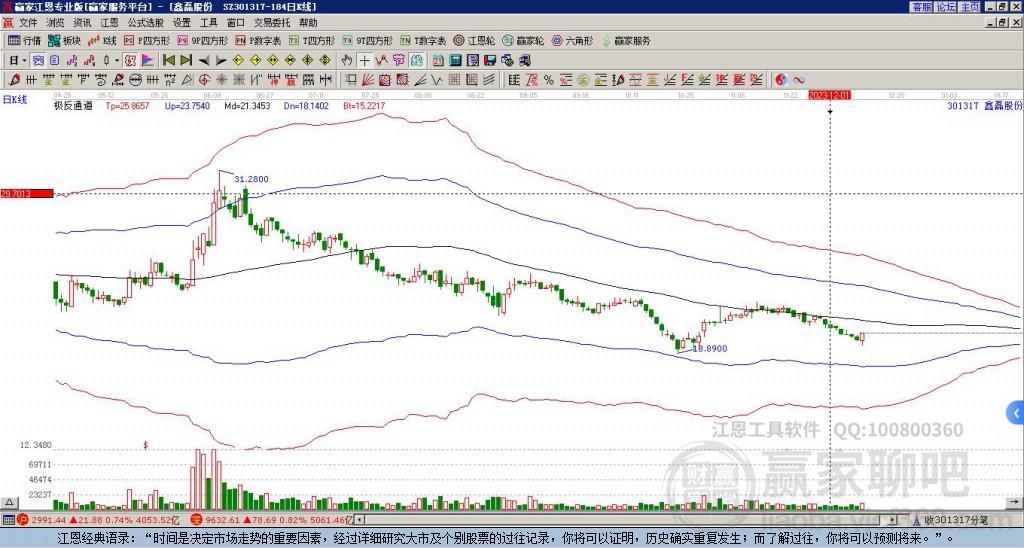
Task: Toggle the crosshair cursor tool
Action: pos(364,61)
